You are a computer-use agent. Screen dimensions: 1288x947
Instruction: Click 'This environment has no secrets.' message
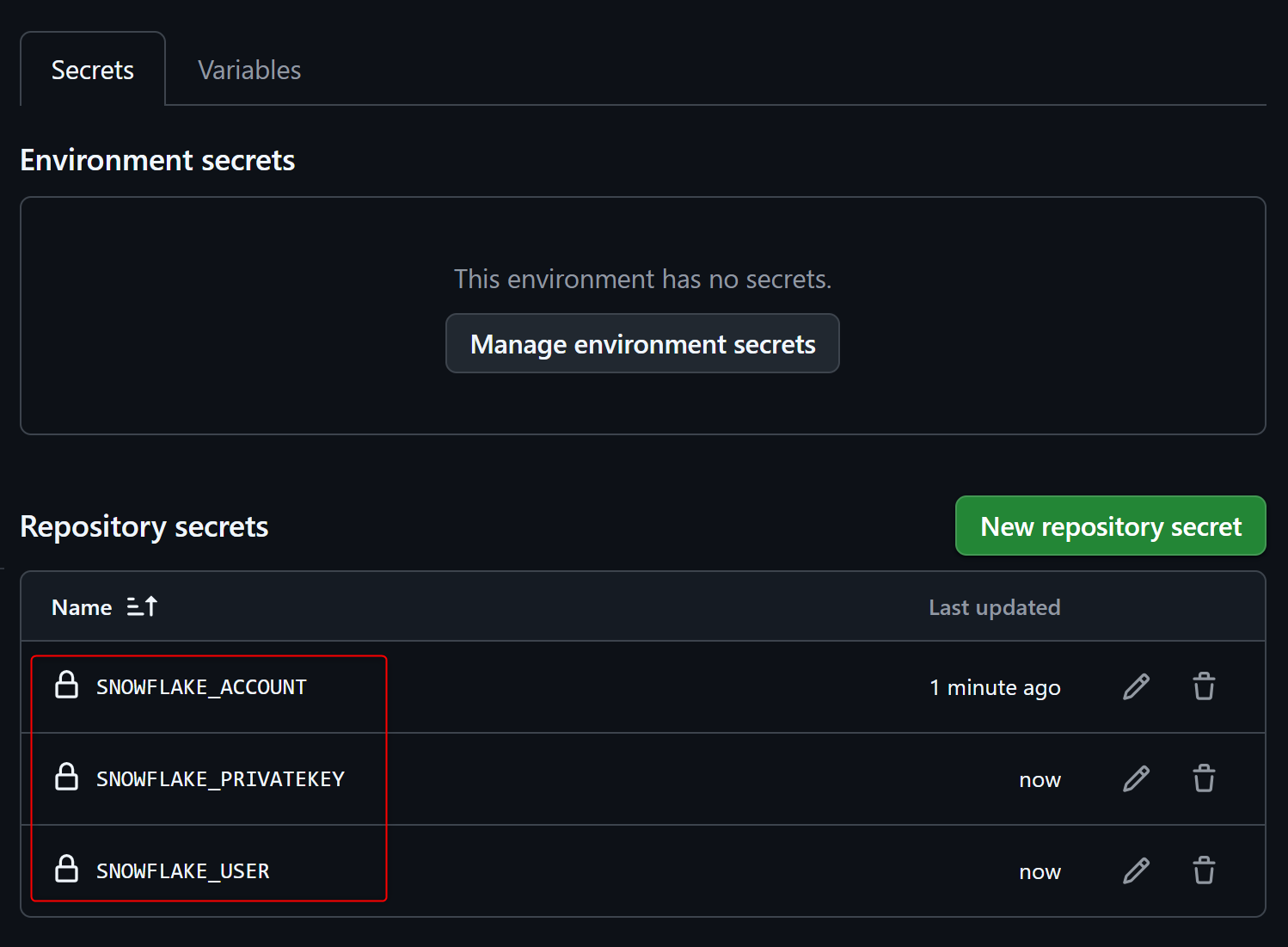pos(642,279)
